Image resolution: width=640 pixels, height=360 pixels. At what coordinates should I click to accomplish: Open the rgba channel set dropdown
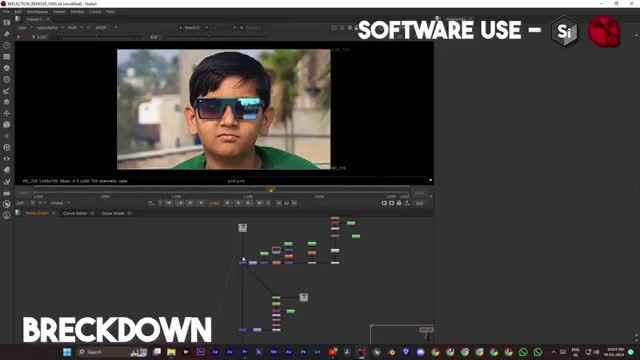point(25,28)
